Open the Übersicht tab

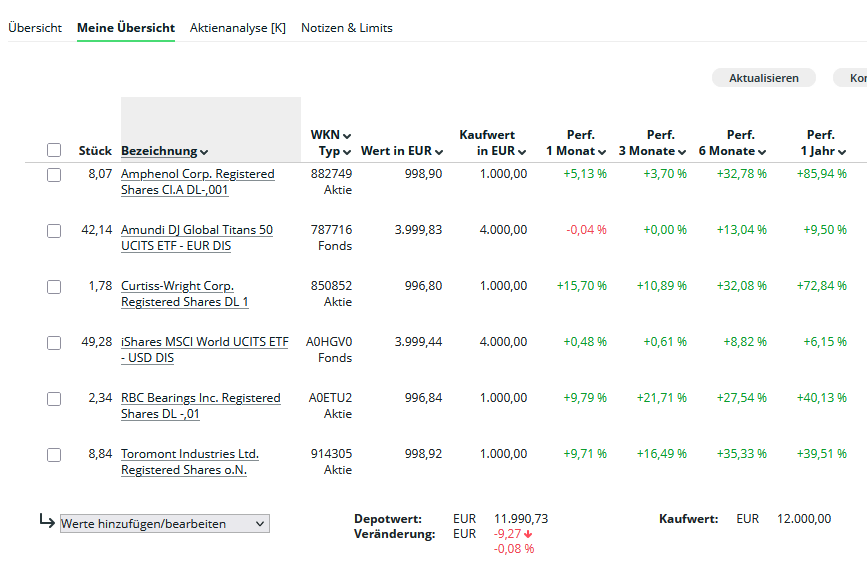click(x=35, y=28)
